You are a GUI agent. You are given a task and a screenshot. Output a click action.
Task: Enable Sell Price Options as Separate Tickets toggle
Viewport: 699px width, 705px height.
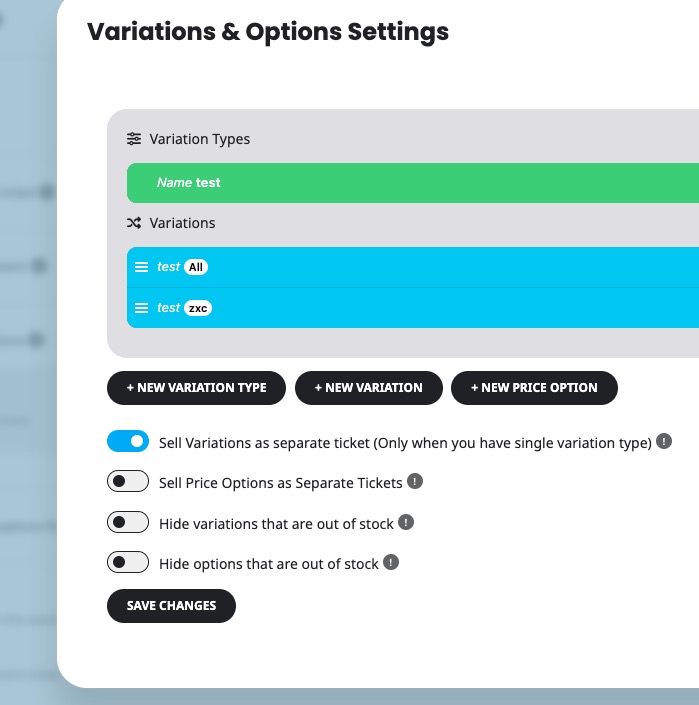pyautogui.click(x=128, y=482)
